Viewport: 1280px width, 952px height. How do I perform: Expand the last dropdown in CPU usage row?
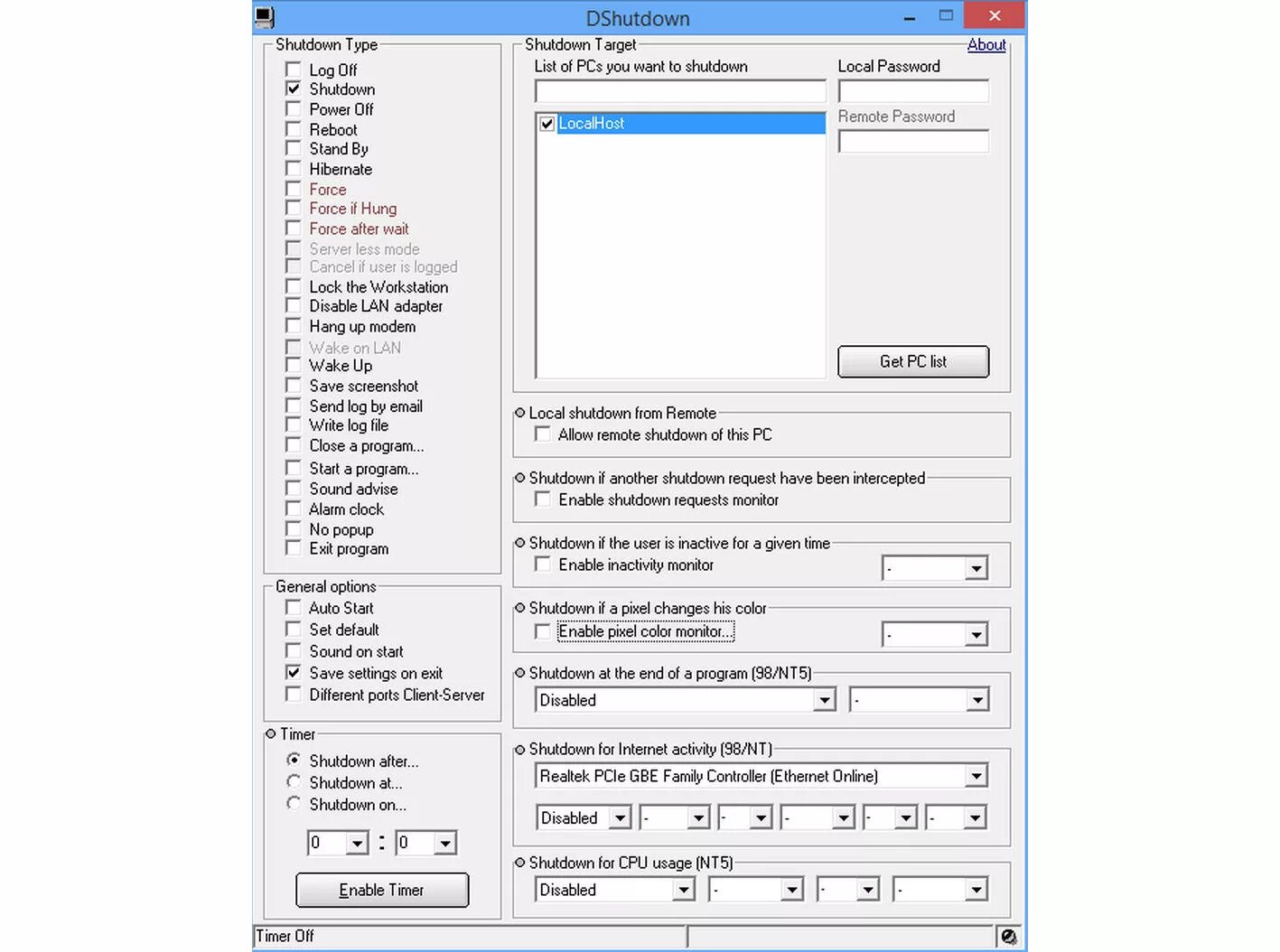pyautogui.click(x=976, y=891)
